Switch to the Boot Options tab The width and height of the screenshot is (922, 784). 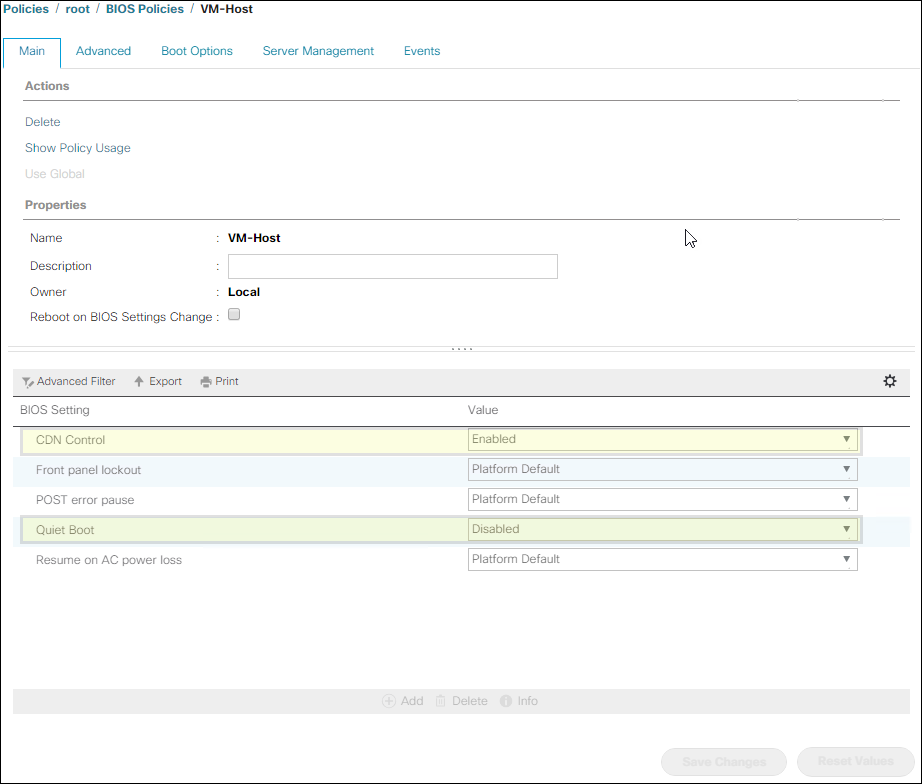[x=197, y=51]
